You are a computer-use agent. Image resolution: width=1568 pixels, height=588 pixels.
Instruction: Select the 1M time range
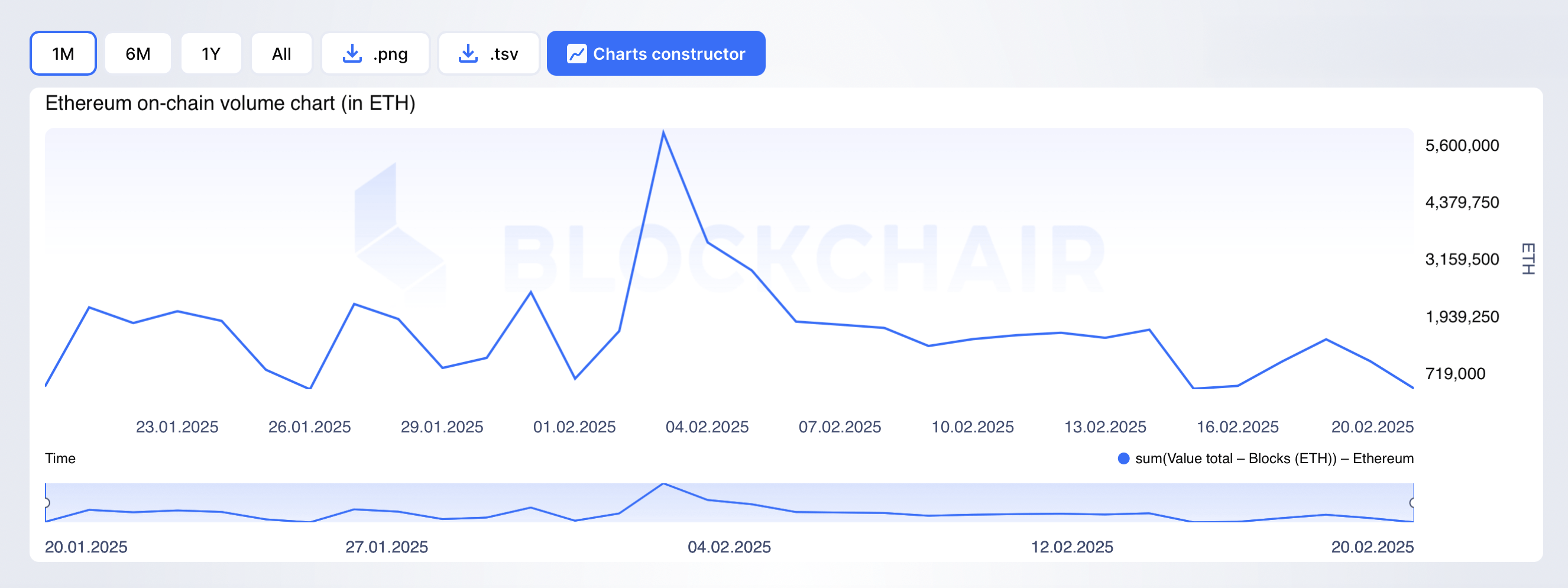pos(63,53)
